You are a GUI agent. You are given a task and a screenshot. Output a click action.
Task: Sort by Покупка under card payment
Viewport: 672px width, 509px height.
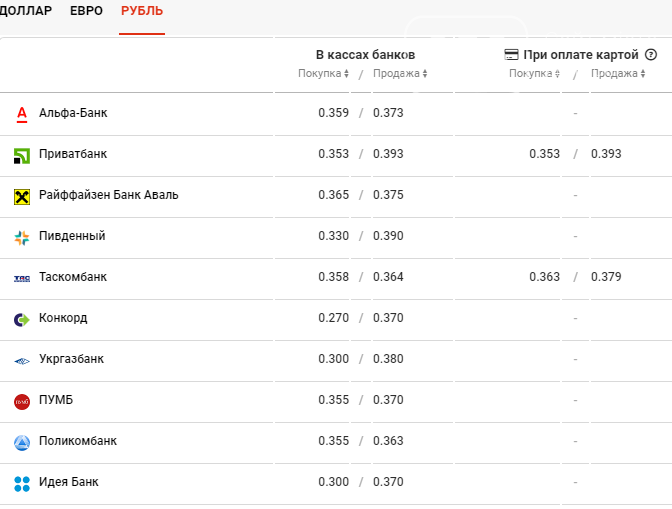[x=534, y=73]
